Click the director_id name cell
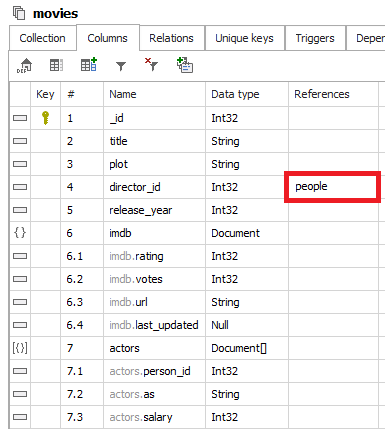391x436 pixels. tap(154, 187)
